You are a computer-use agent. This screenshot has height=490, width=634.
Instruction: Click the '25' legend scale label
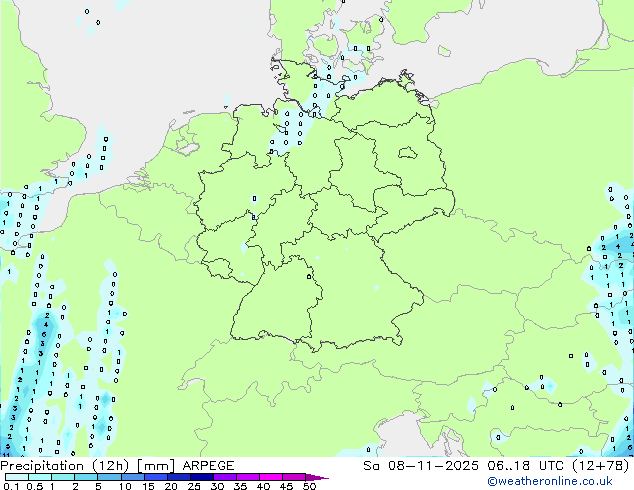tap(194, 486)
